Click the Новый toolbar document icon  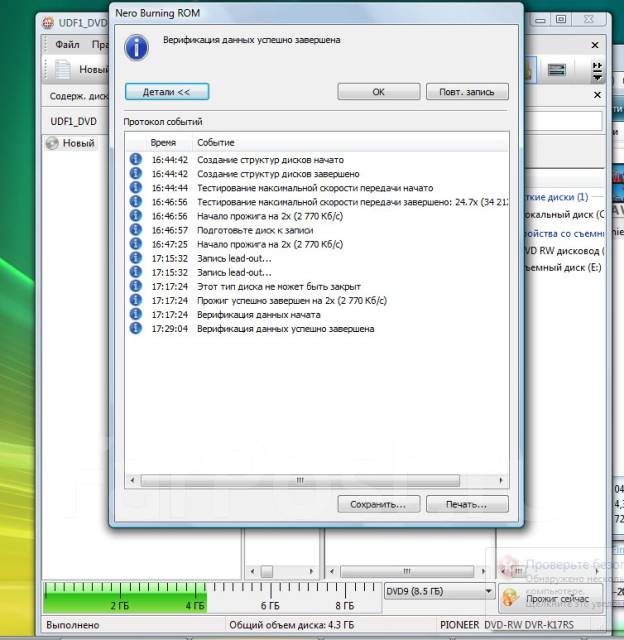pos(62,69)
